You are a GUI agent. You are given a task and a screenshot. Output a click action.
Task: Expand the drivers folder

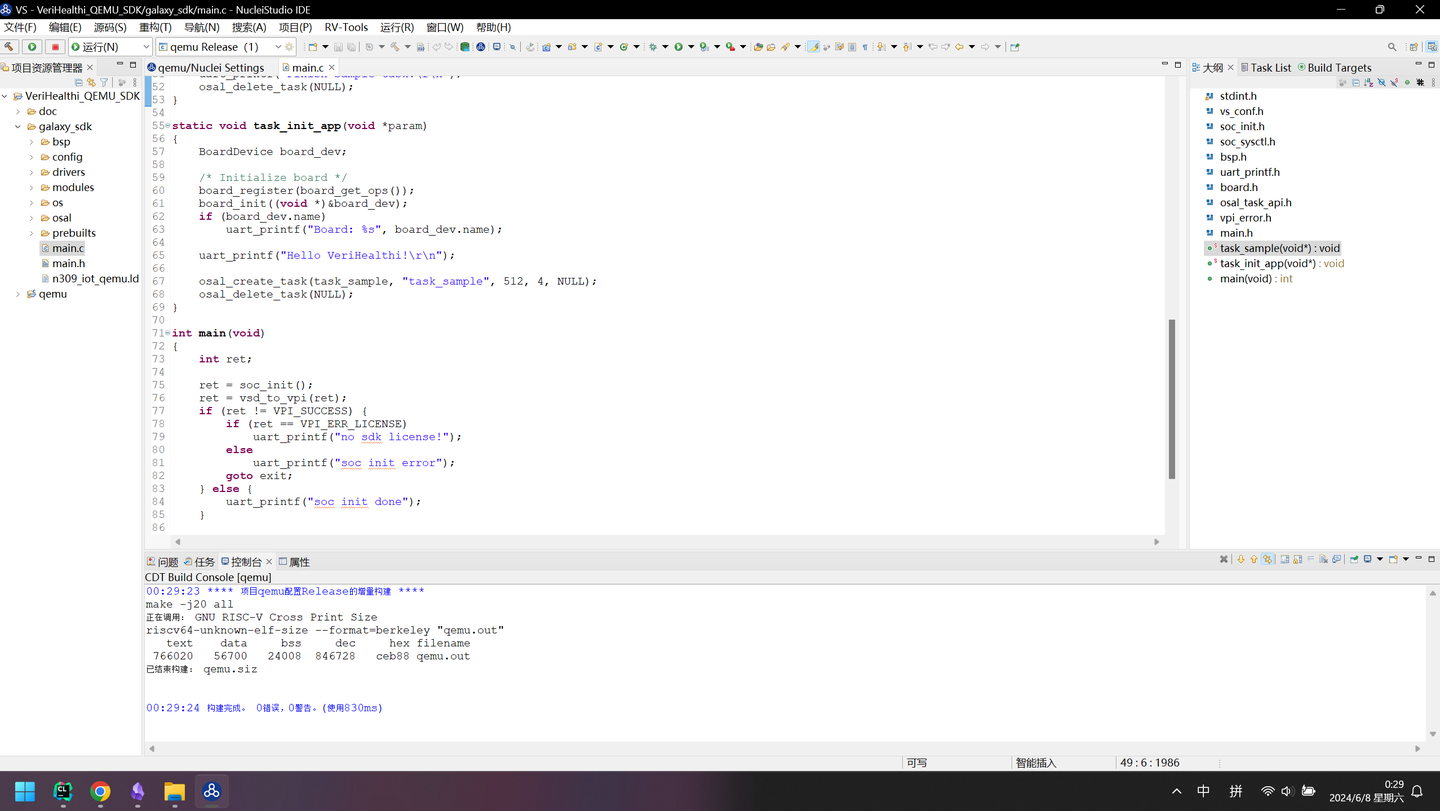(32, 172)
